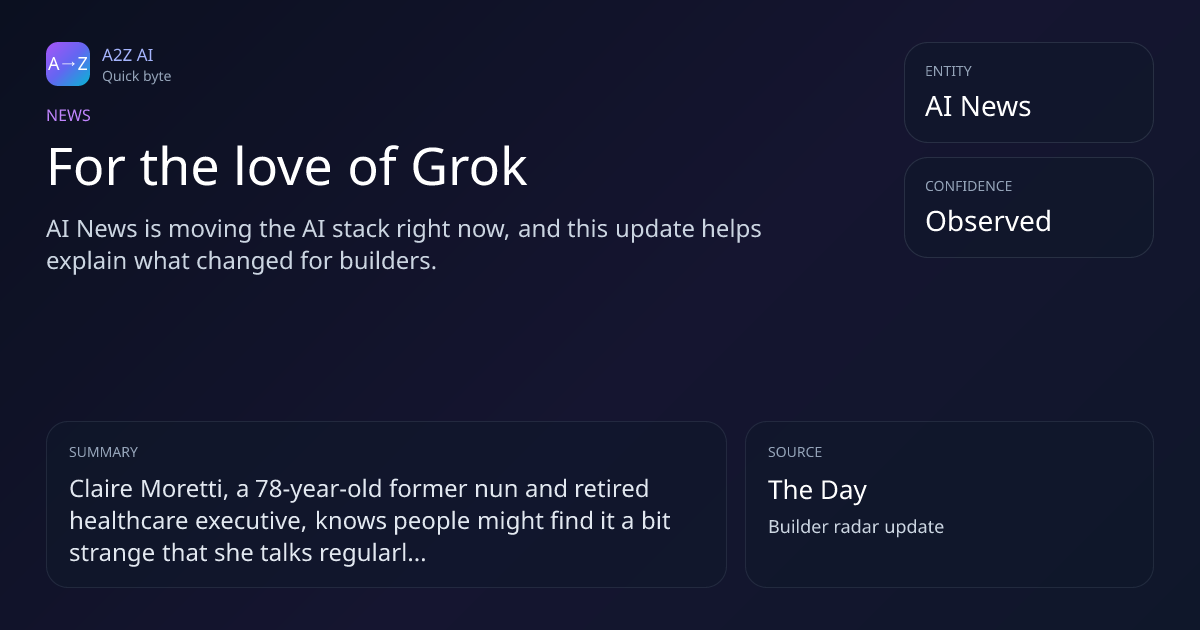Select the Builder radar update caption
The width and height of the screenshot is (1200, 630).
pyautogui.click(x=856, y=527)
